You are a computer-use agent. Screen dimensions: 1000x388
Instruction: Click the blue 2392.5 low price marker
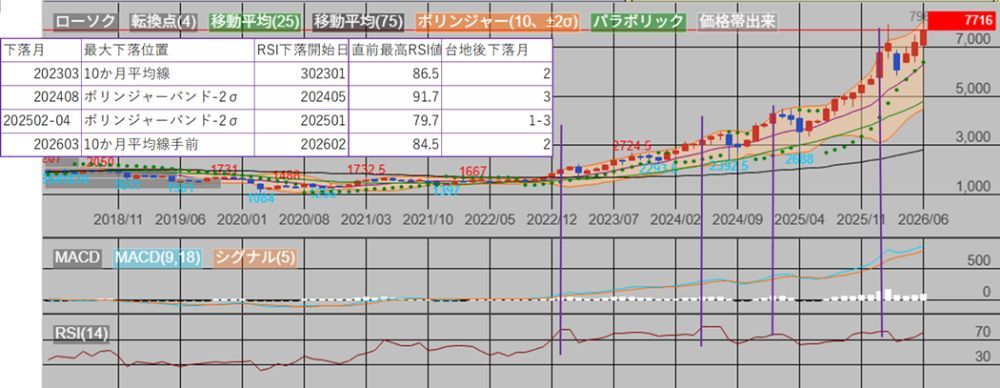point(729,165)
